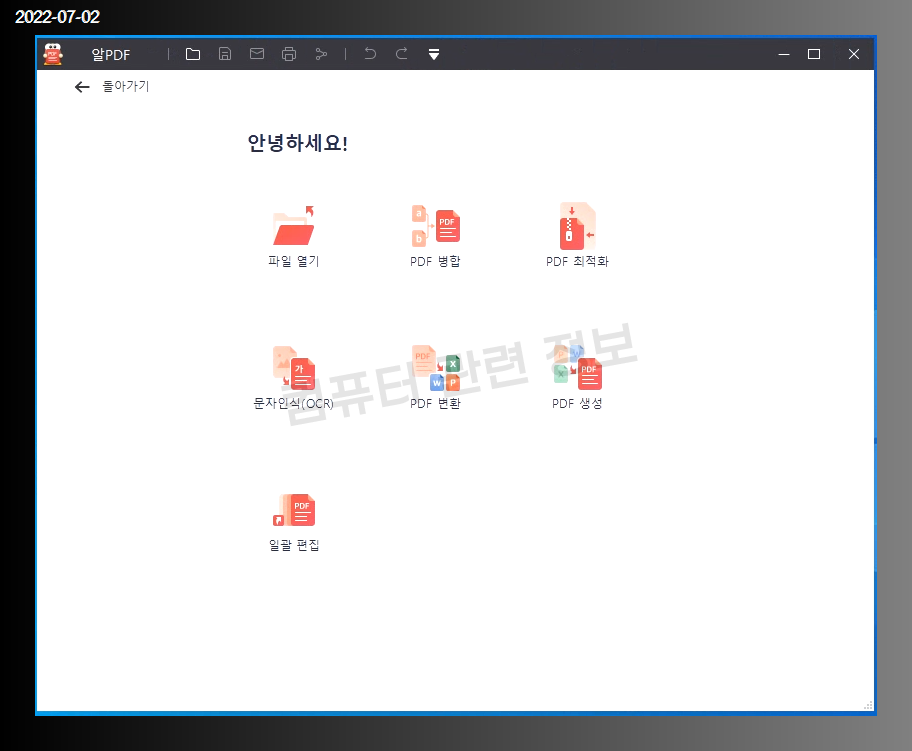
Task: Click the redo arrow in the toolbar
Action: (x=402, y=54)
